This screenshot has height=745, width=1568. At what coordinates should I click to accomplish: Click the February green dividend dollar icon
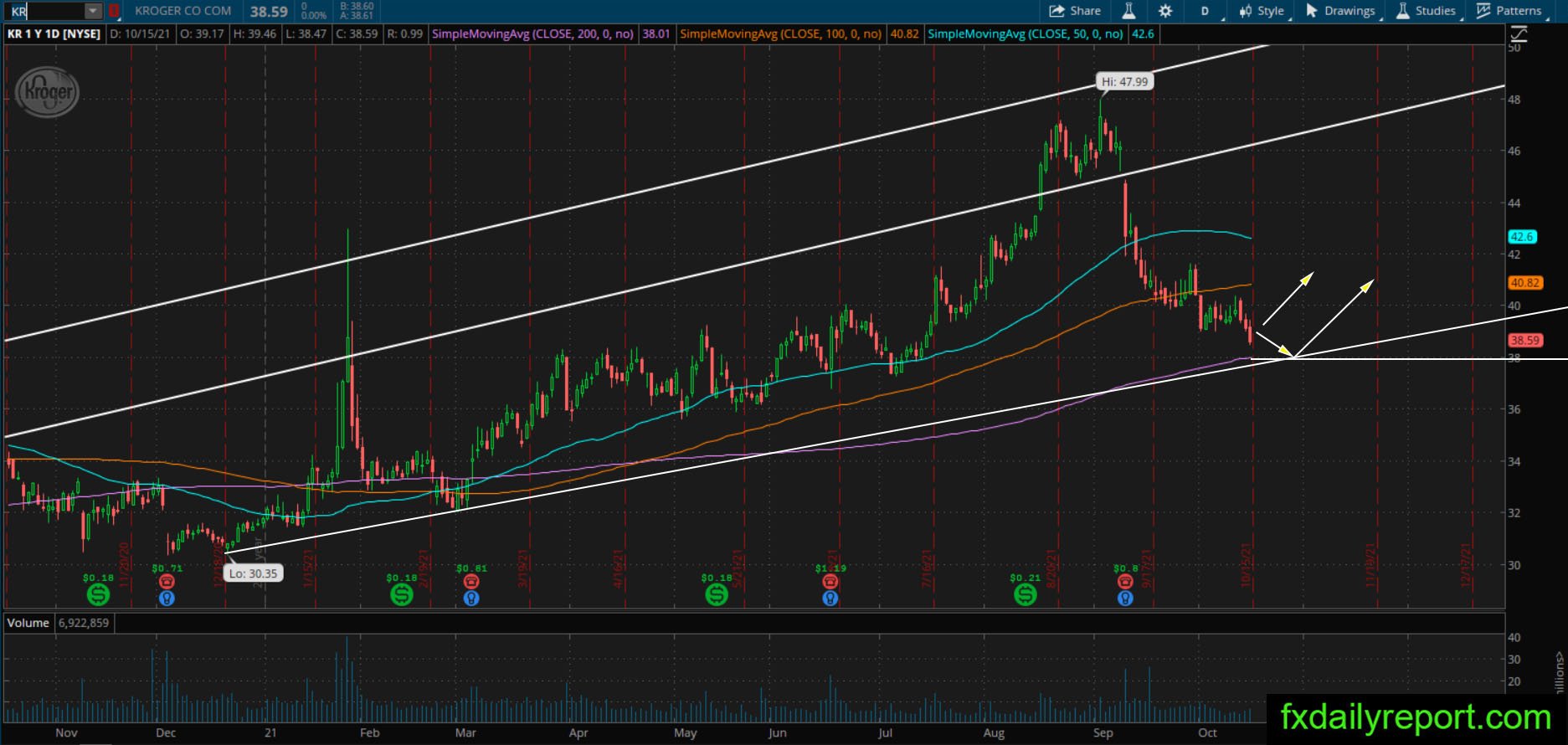[x=402, y=594]
